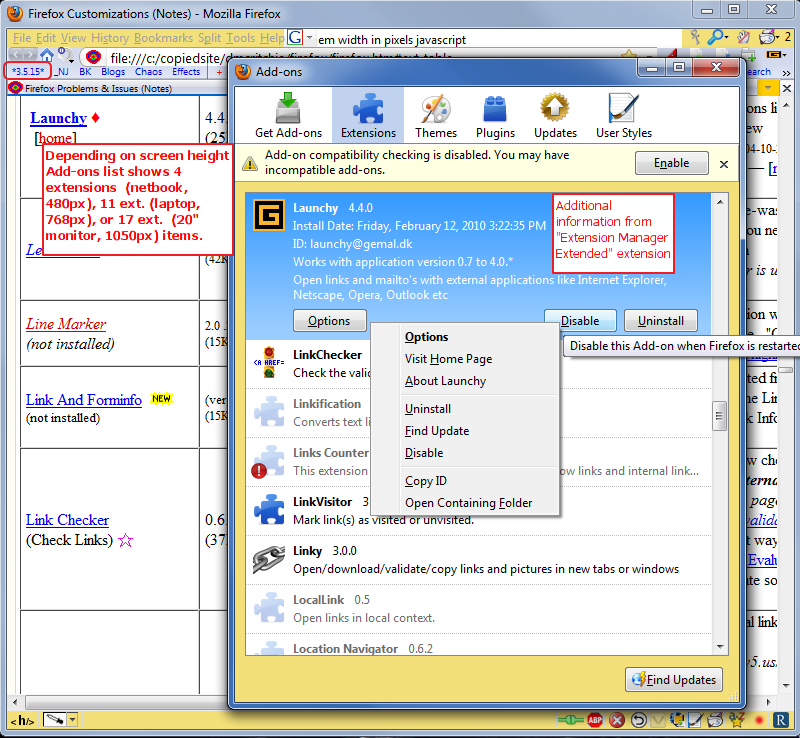
Task: Click the Launchy Uninstall button
Action: [x=661, y=321]
